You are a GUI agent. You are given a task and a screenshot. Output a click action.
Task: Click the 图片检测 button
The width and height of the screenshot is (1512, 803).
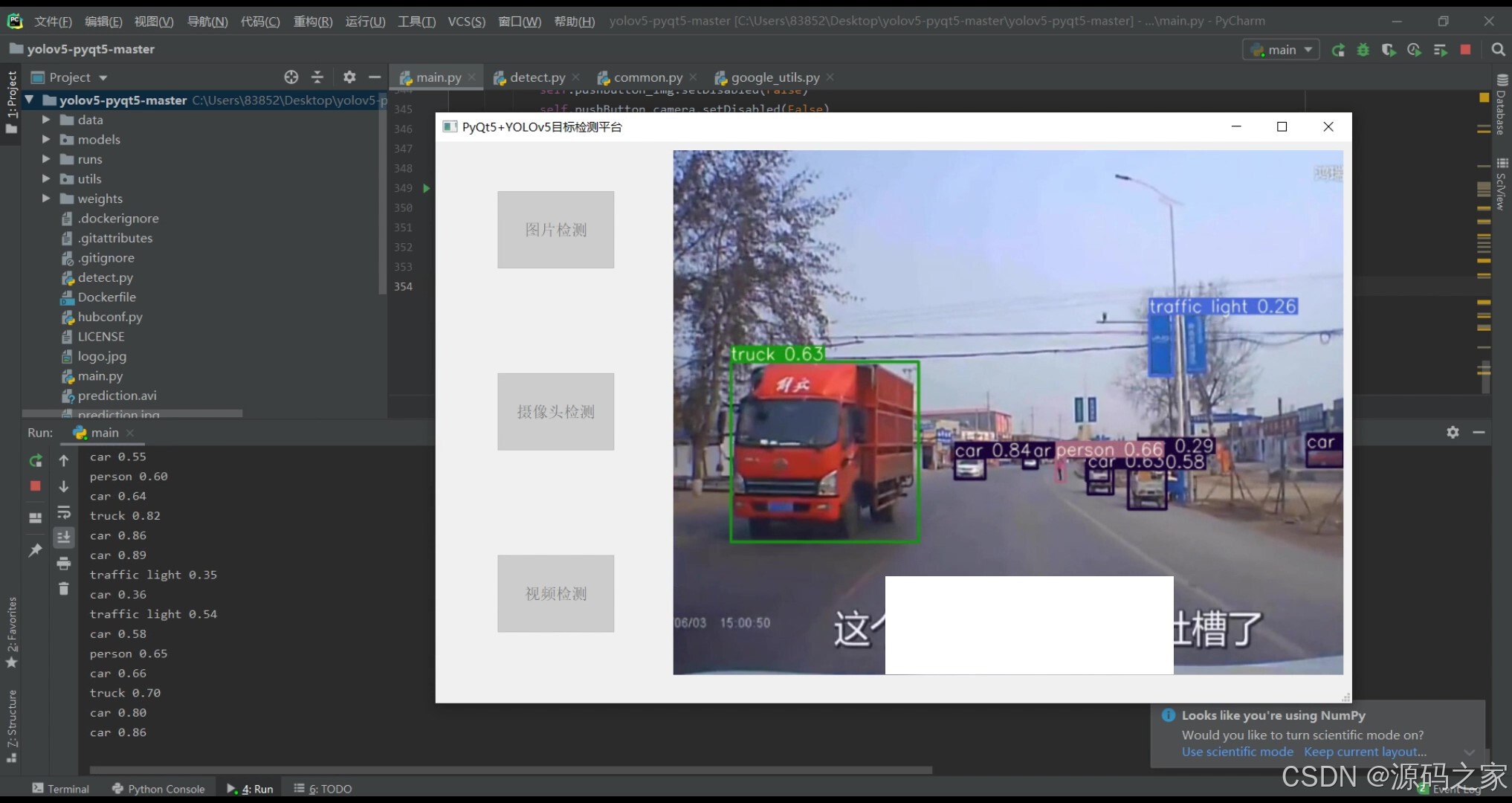coord(555,230)
